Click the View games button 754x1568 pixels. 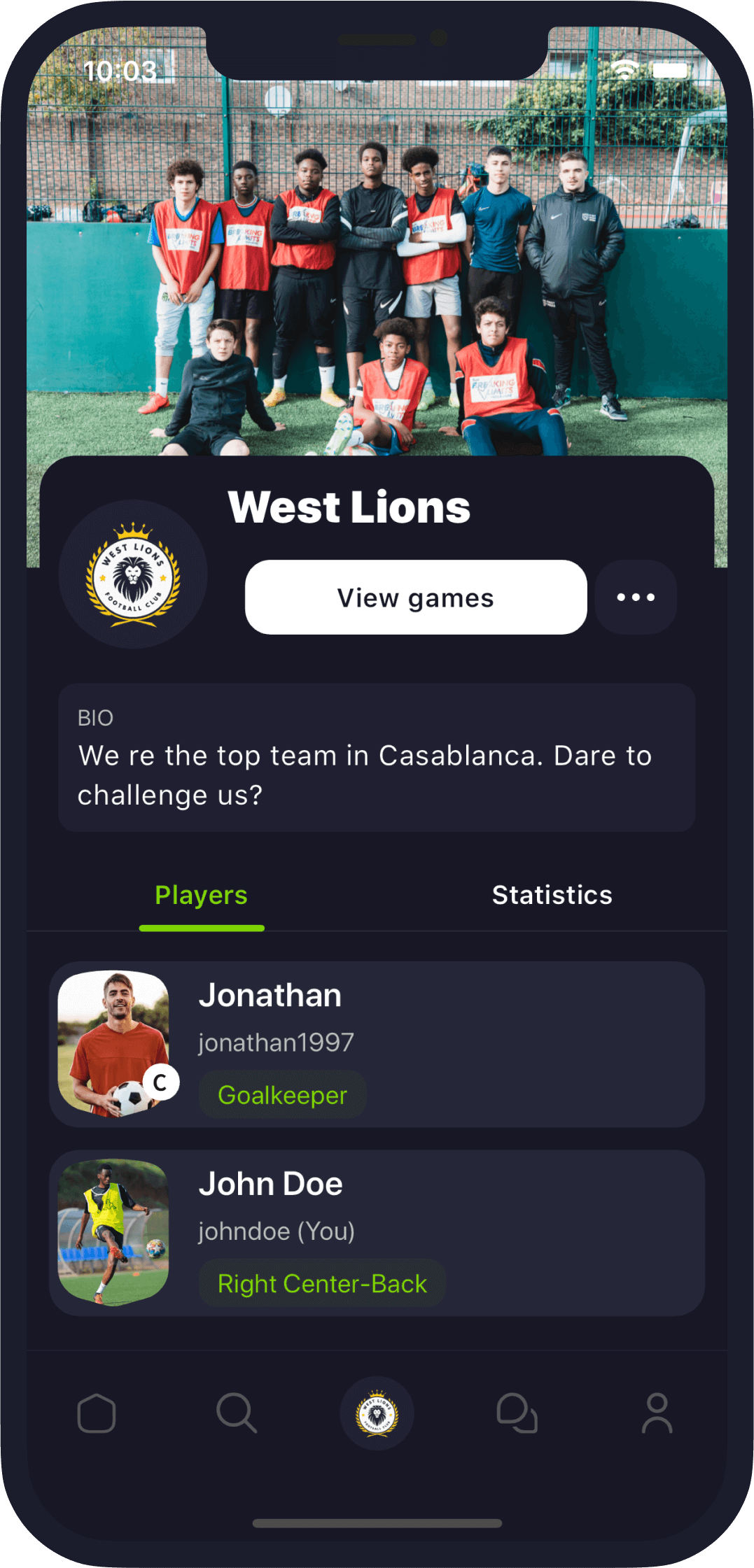(416, 597)
